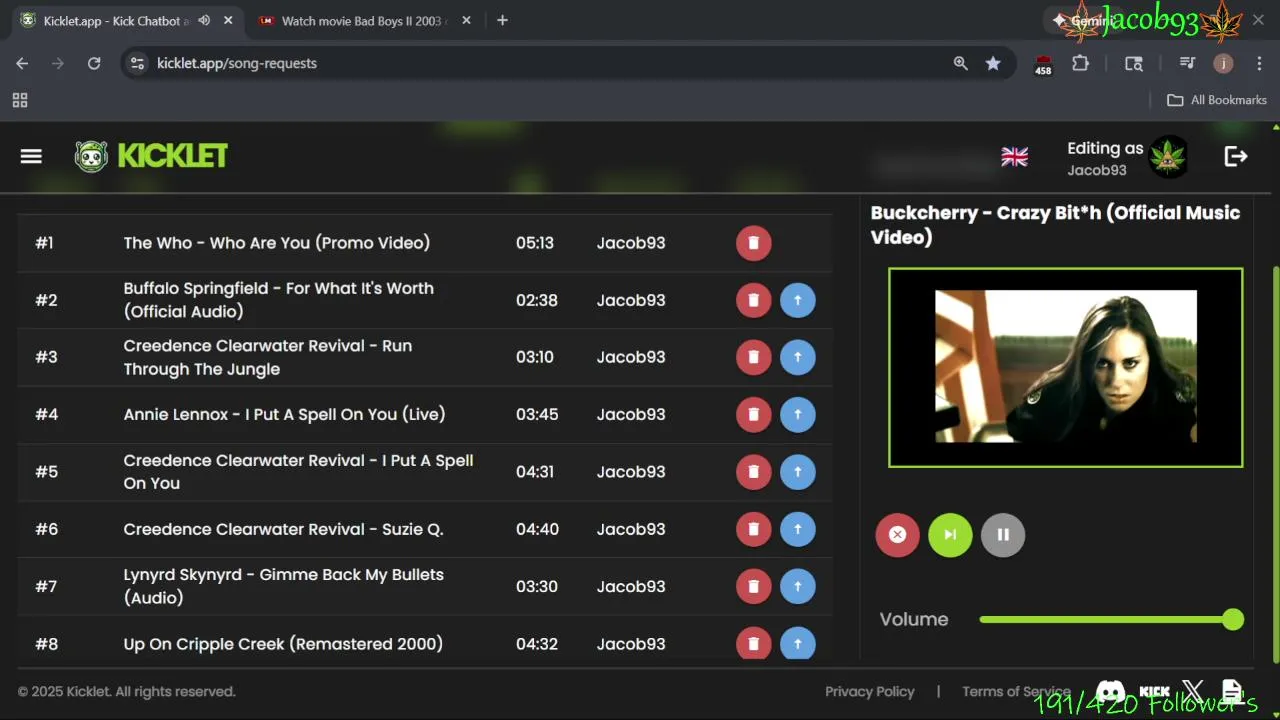
Task: Click the logout icon
Action: point(1236,156)
